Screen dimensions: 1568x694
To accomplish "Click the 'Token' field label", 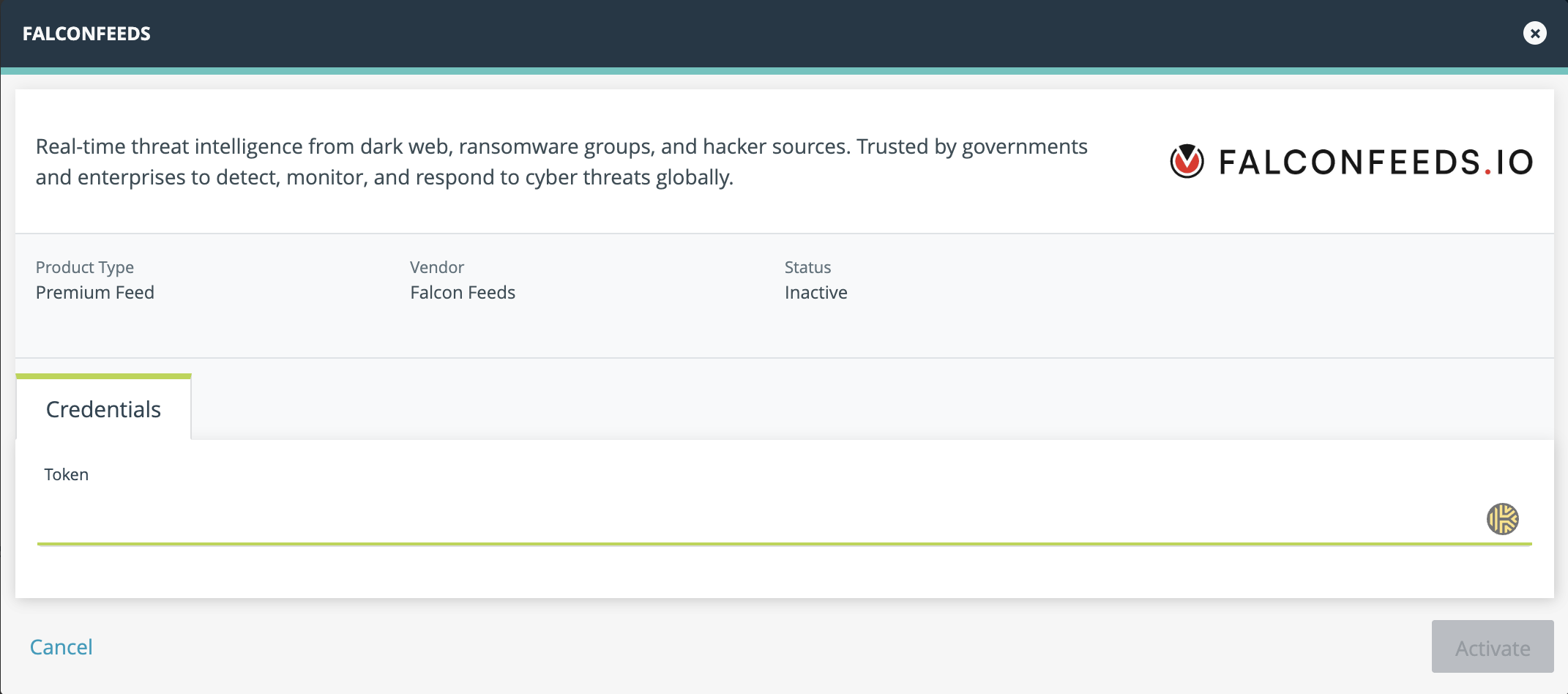I will [x=67, y=474].
